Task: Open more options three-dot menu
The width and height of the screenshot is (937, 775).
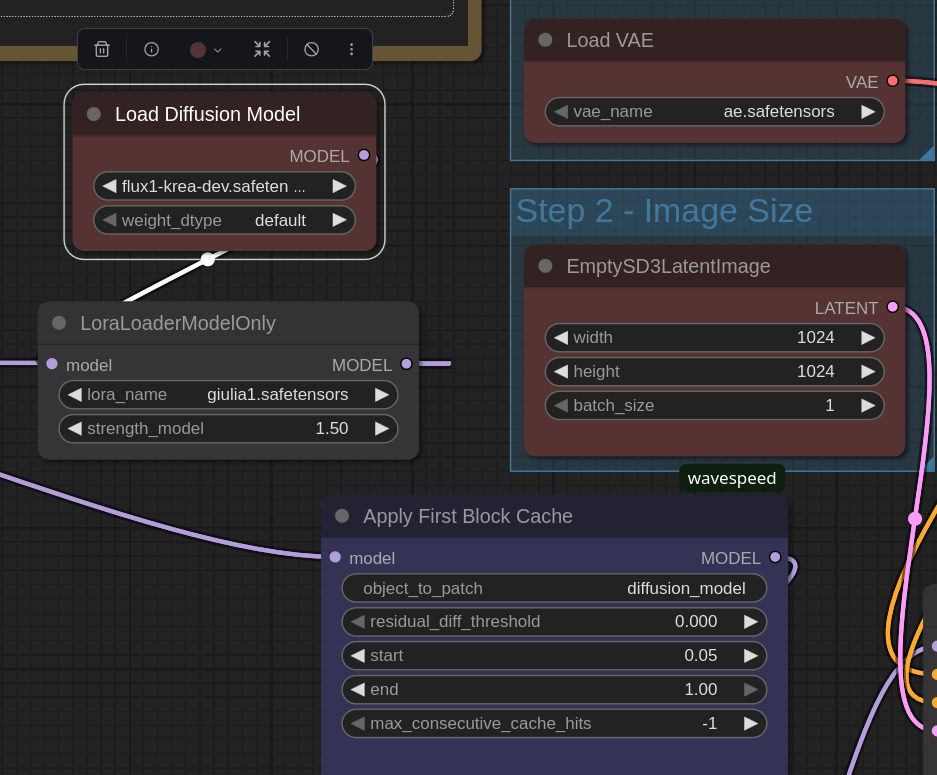Action: point(351,49)
